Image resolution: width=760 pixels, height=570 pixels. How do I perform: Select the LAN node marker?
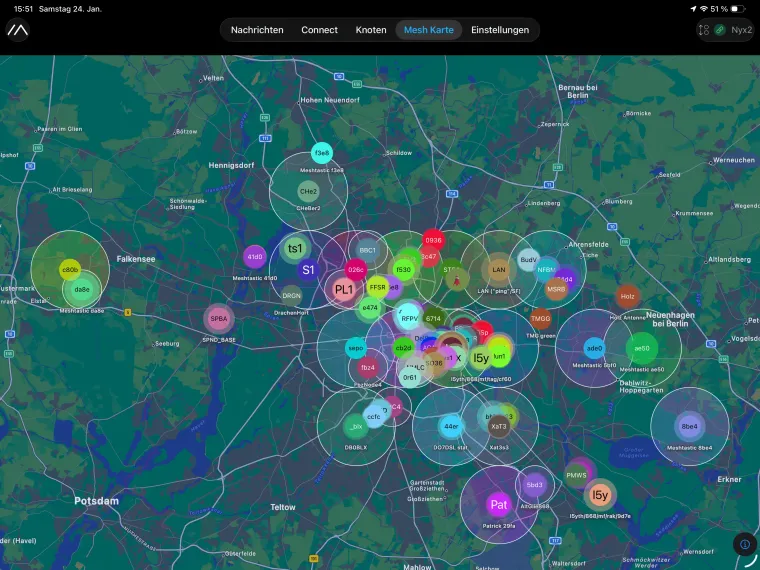tap(498, 270)
